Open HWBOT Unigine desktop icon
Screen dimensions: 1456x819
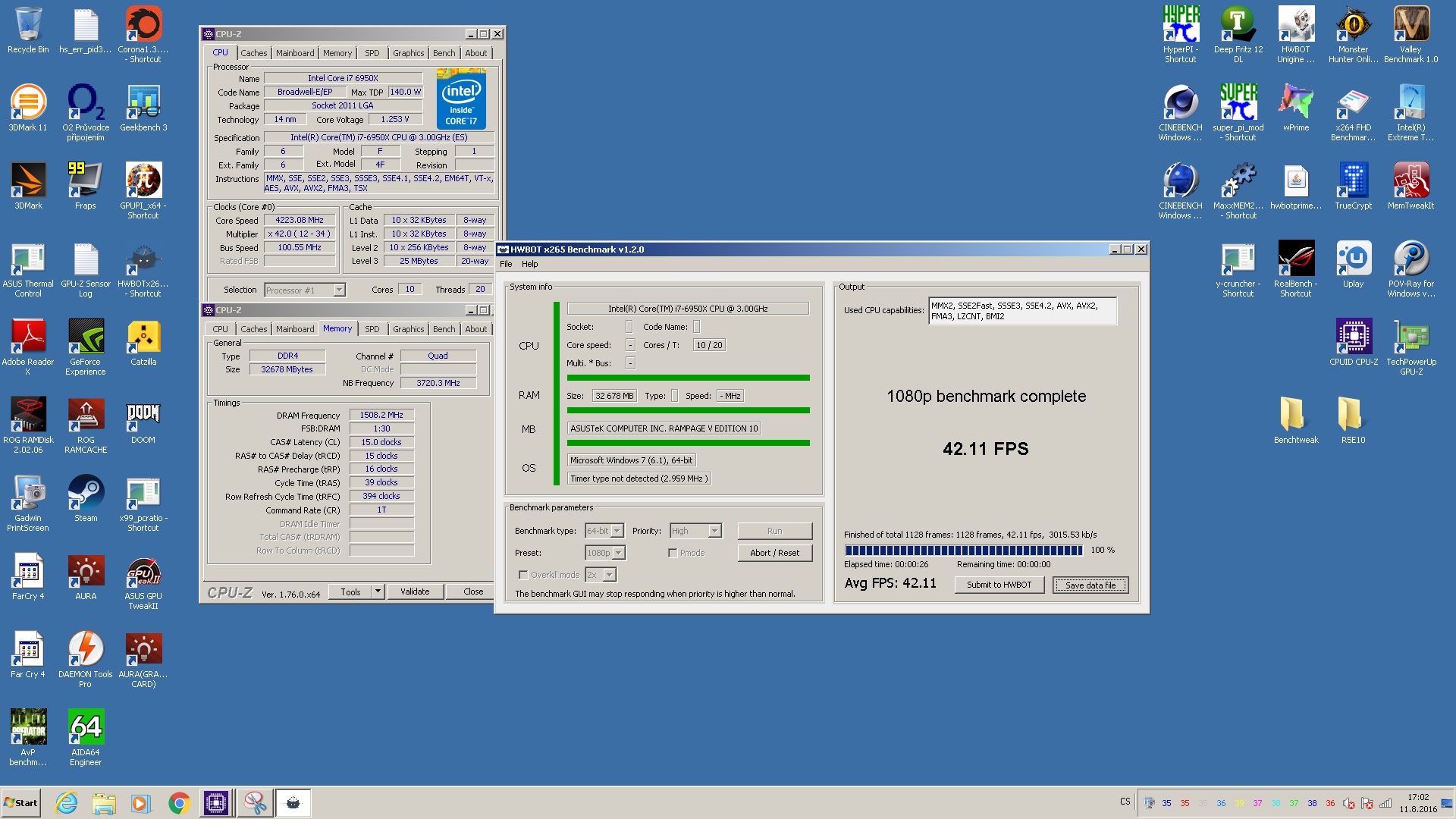pos(1296,34)
